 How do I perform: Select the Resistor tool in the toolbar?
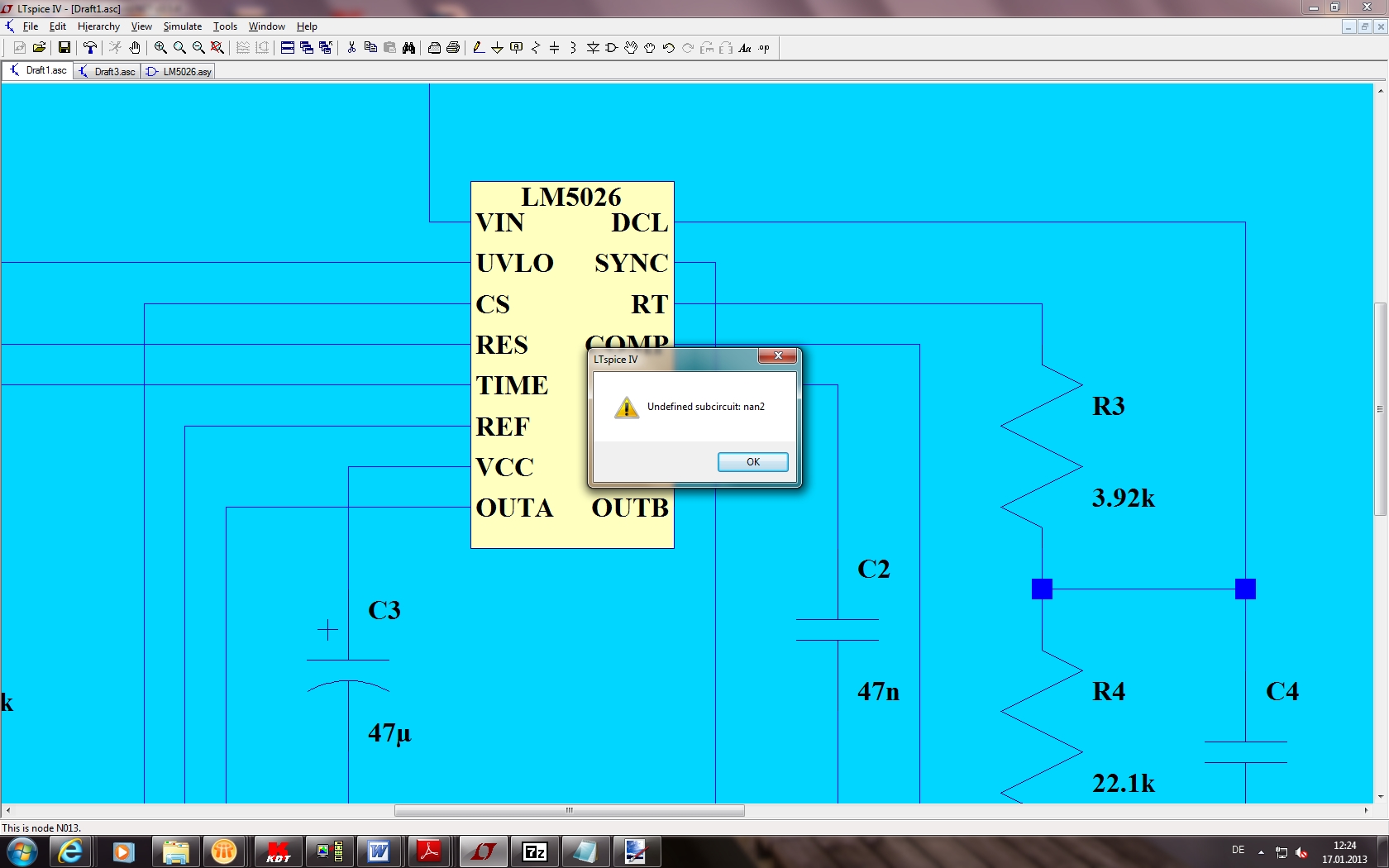[535, 48]
